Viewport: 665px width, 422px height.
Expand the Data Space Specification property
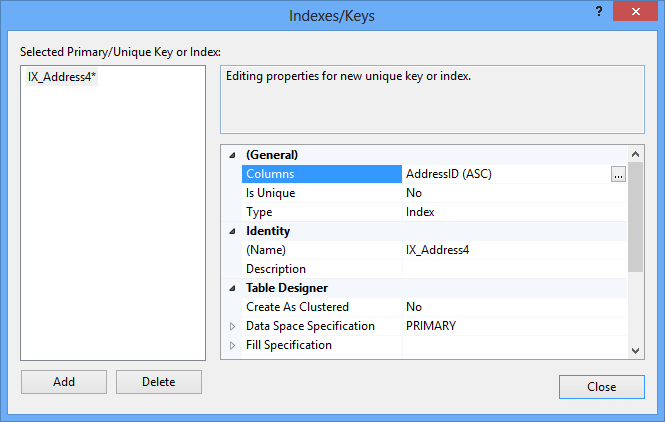coord(233,327)
